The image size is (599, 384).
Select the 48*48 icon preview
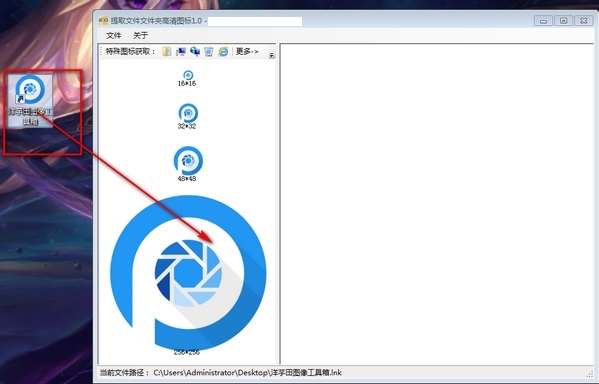[x=188, y=160]
